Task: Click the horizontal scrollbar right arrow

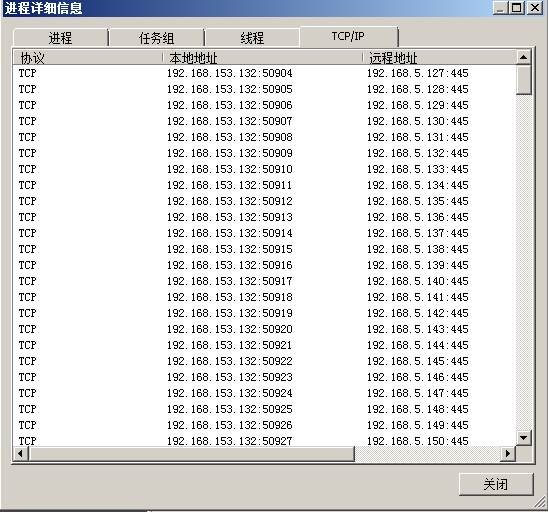Action: point(508,454)
